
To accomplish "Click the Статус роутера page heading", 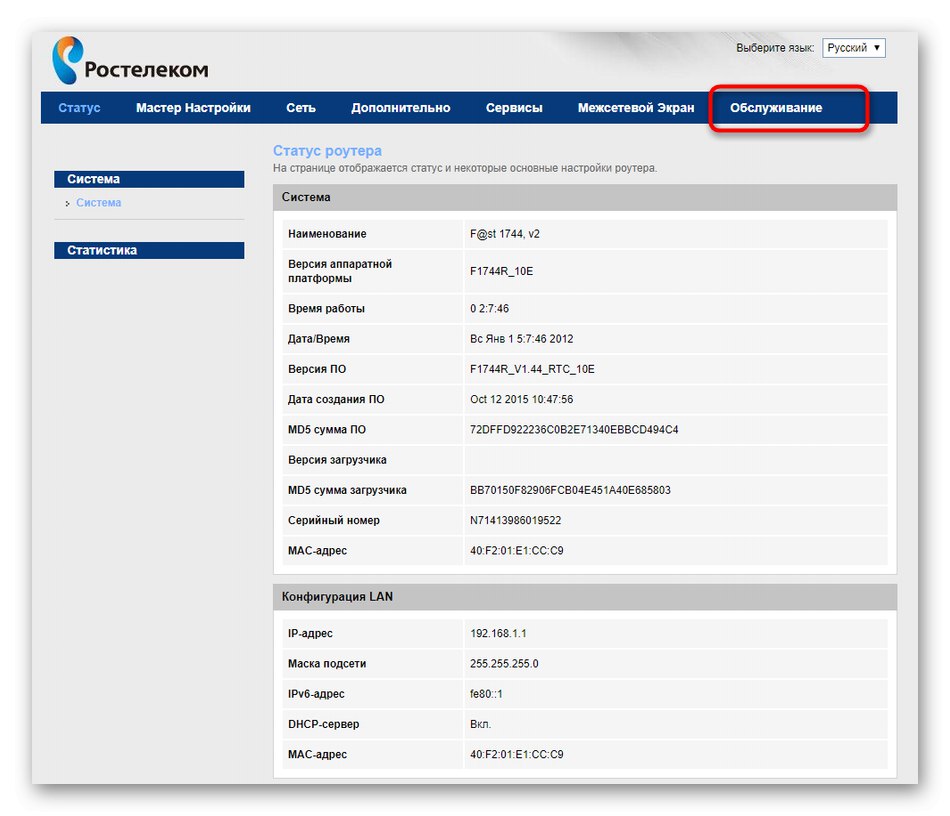I will [327, 150].
